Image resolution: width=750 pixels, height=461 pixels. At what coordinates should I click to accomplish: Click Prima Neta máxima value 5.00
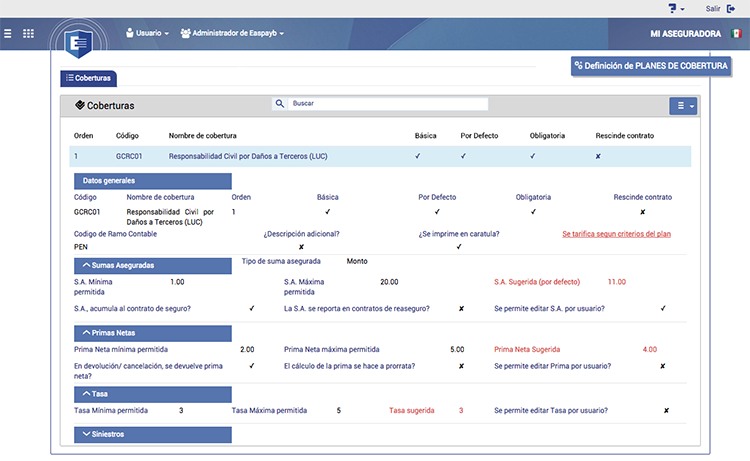[457, 350]
